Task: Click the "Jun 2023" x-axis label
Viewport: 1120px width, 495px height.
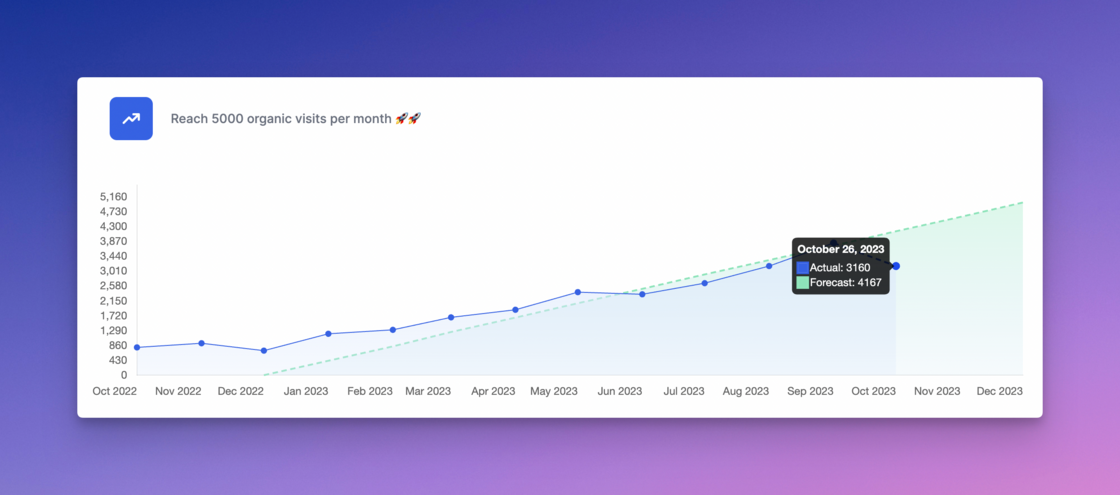Action: [619, 391]
